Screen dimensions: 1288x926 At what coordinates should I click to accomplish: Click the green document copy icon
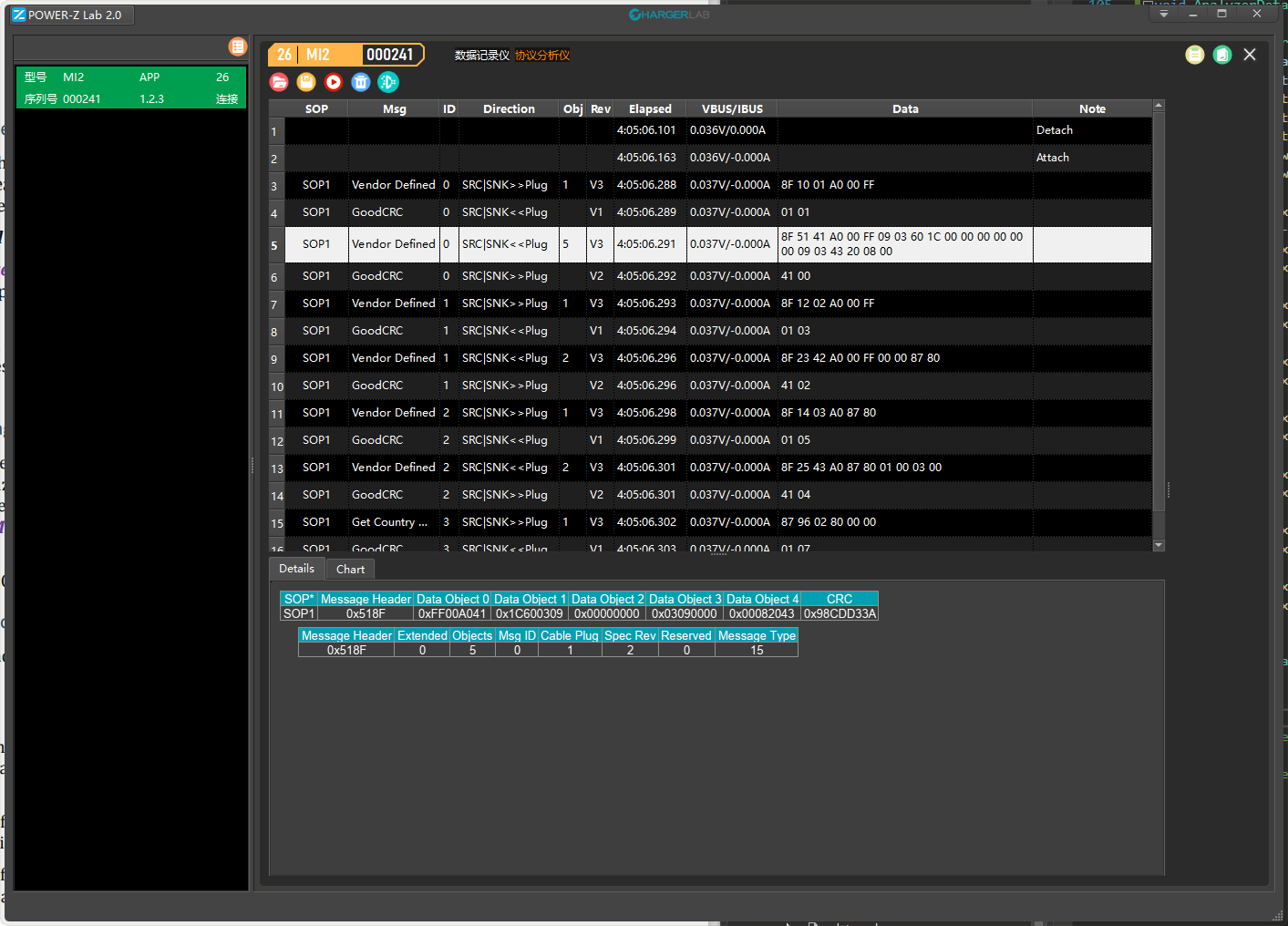[x=1222, y=55]
